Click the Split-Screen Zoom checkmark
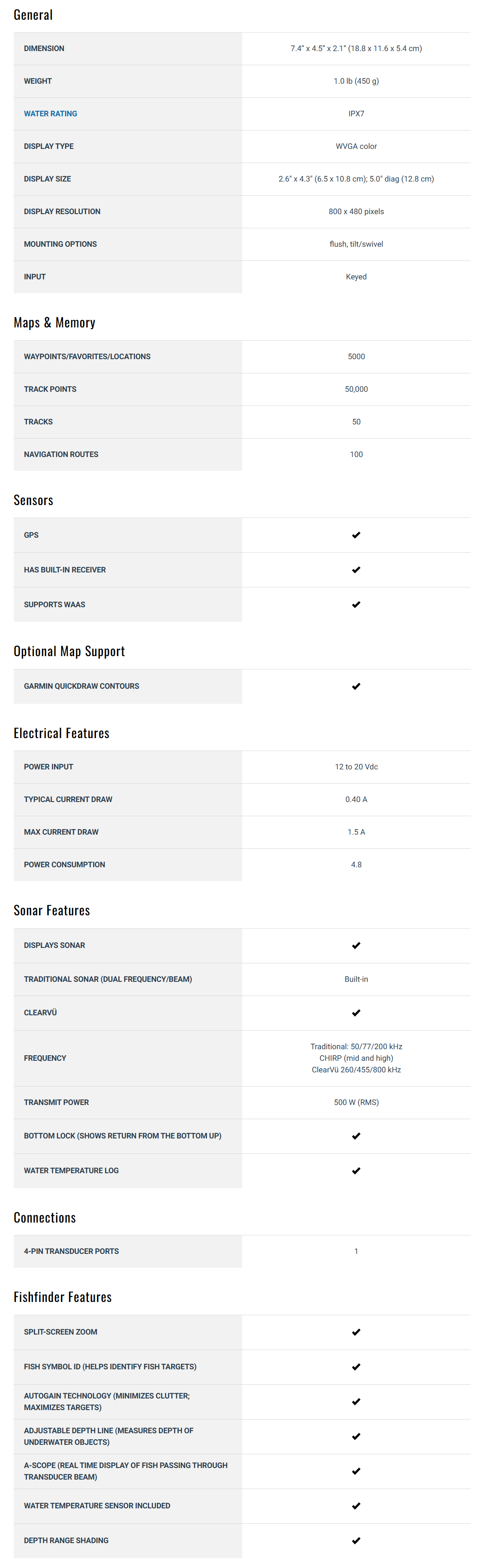The image size is (484, 1568). coord(356,1332)
